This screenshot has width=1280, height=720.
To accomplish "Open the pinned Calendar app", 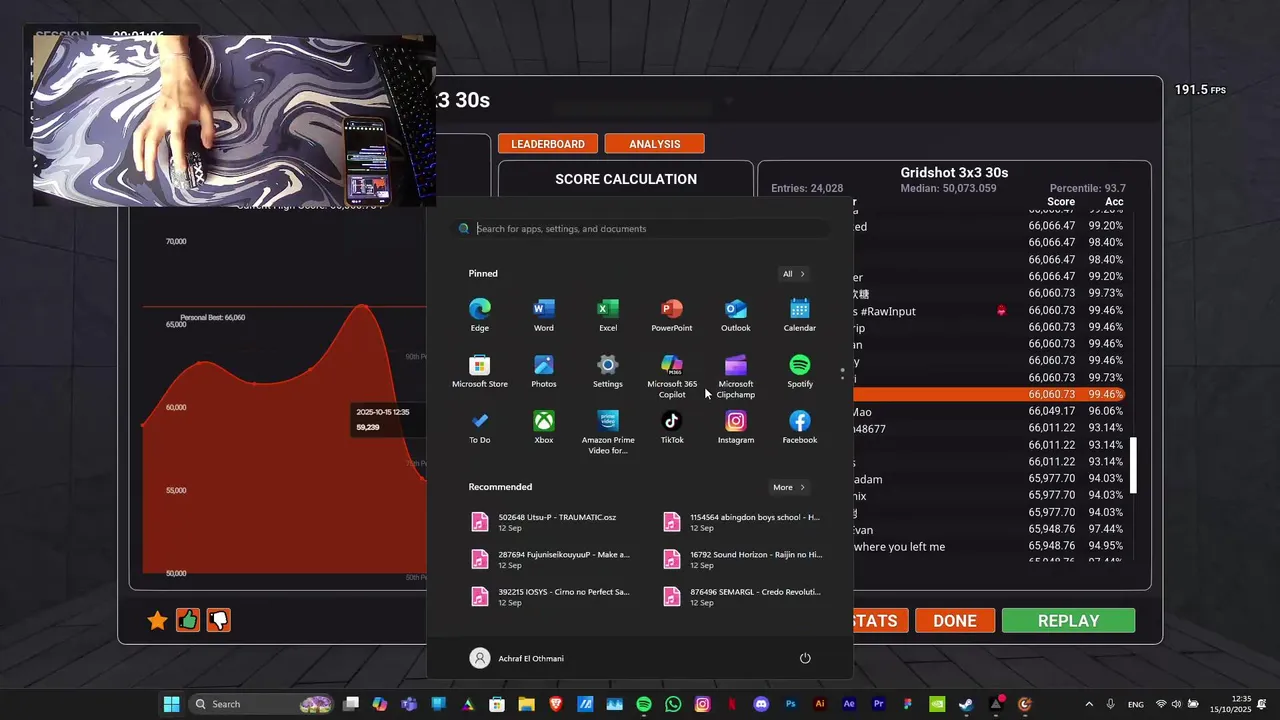I will tap(800, 315).
